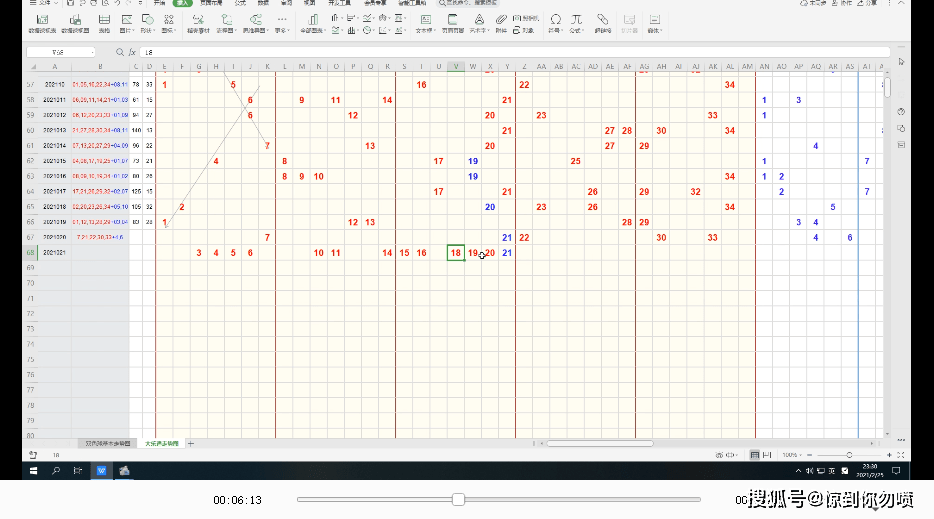The image size is (934, 519).
Task: Select row 68 header
Action: 30,253
